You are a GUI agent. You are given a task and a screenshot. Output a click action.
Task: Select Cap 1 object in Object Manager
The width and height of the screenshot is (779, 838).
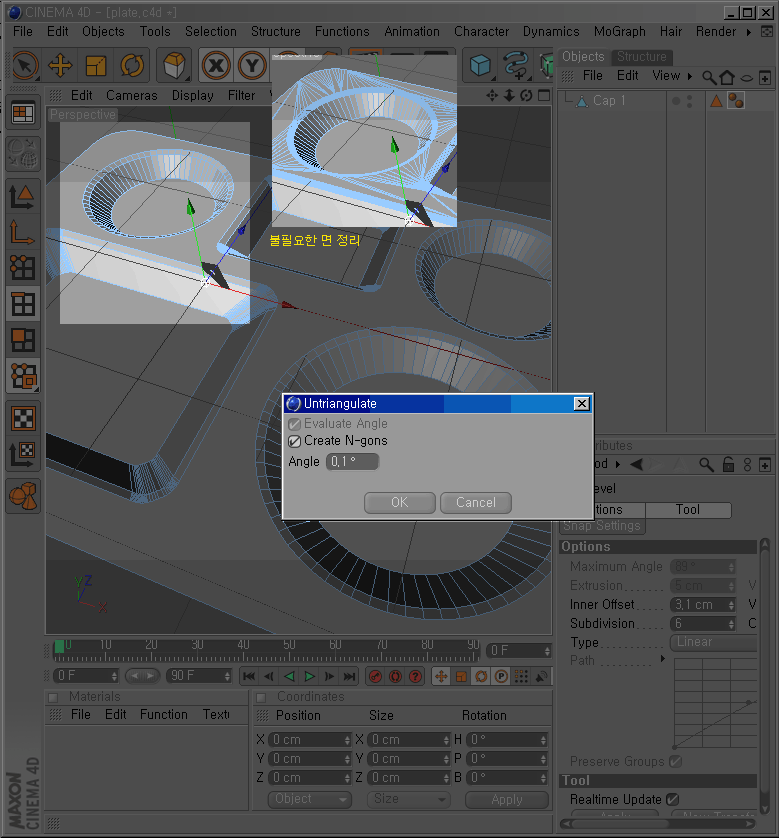[609, 101]
